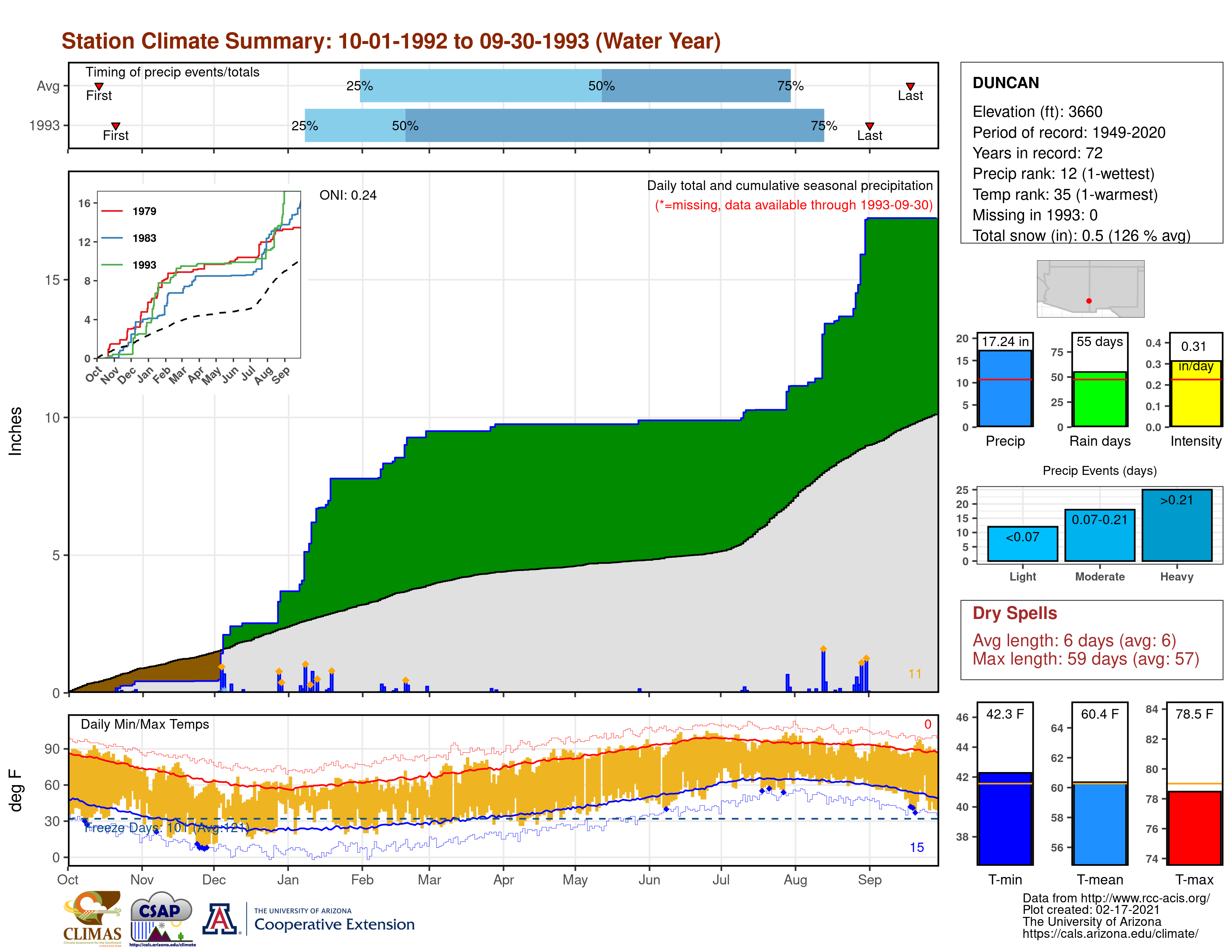Viewport: 1232px width, 952px height.
Task: Click the Light <0.07 events bar
Action: (x=1022, y=544)
